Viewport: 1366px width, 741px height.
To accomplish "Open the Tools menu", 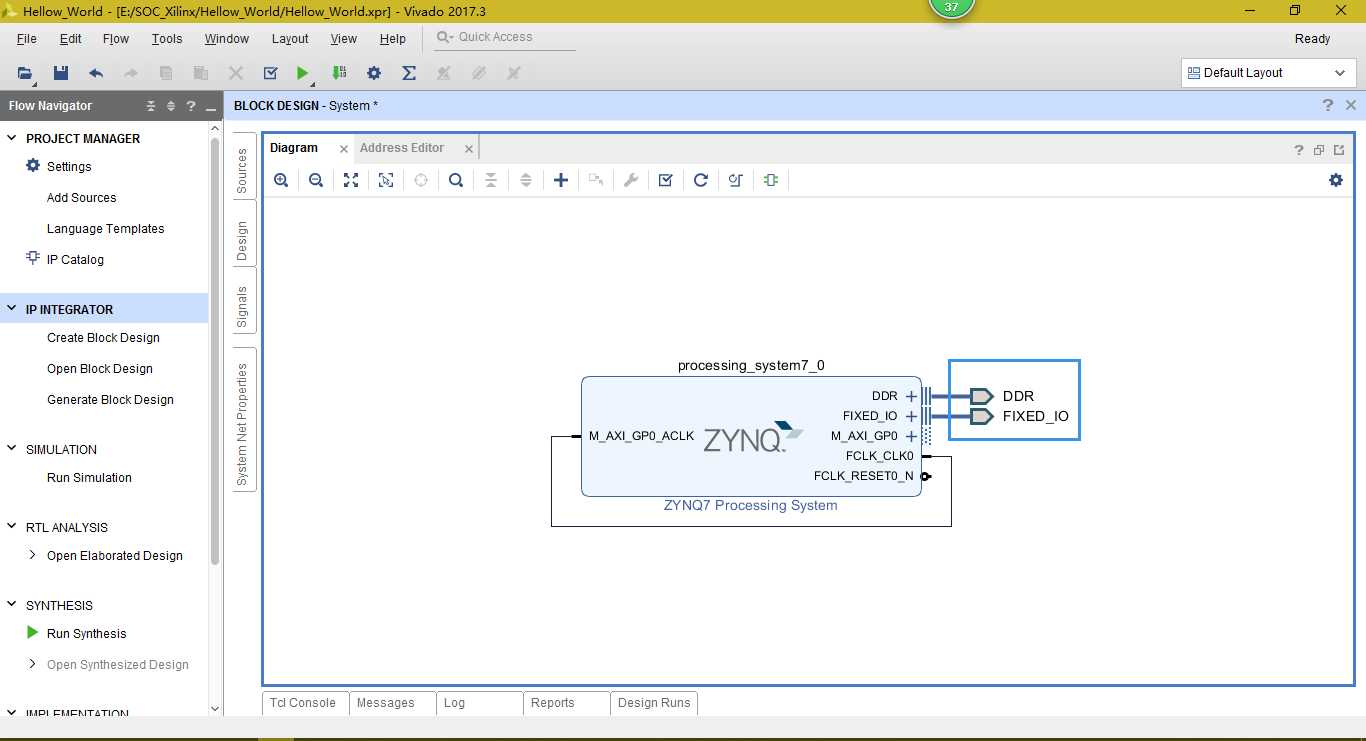I will pyautogui.click(x=167, y=39).
